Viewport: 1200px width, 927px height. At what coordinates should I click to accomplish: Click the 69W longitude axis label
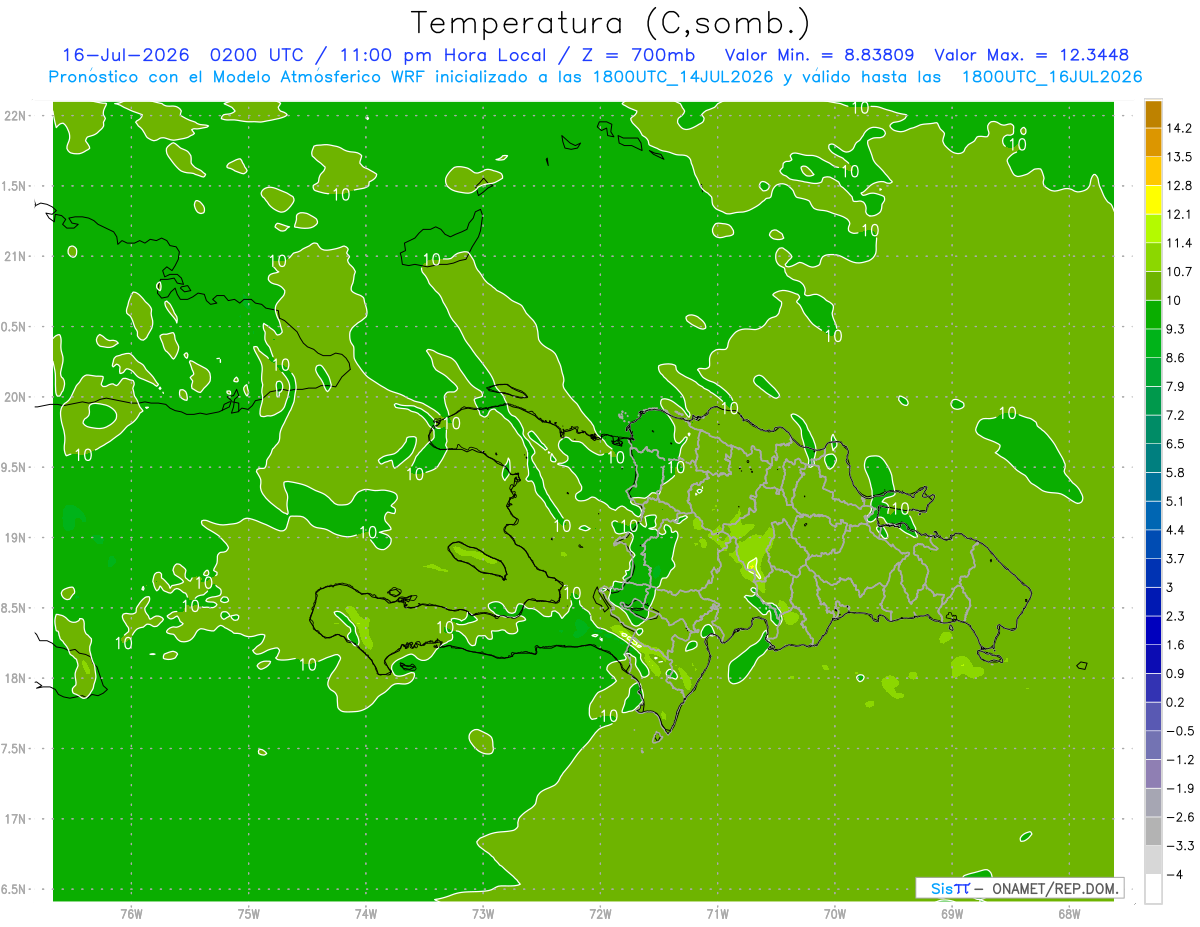coord(951,913)
